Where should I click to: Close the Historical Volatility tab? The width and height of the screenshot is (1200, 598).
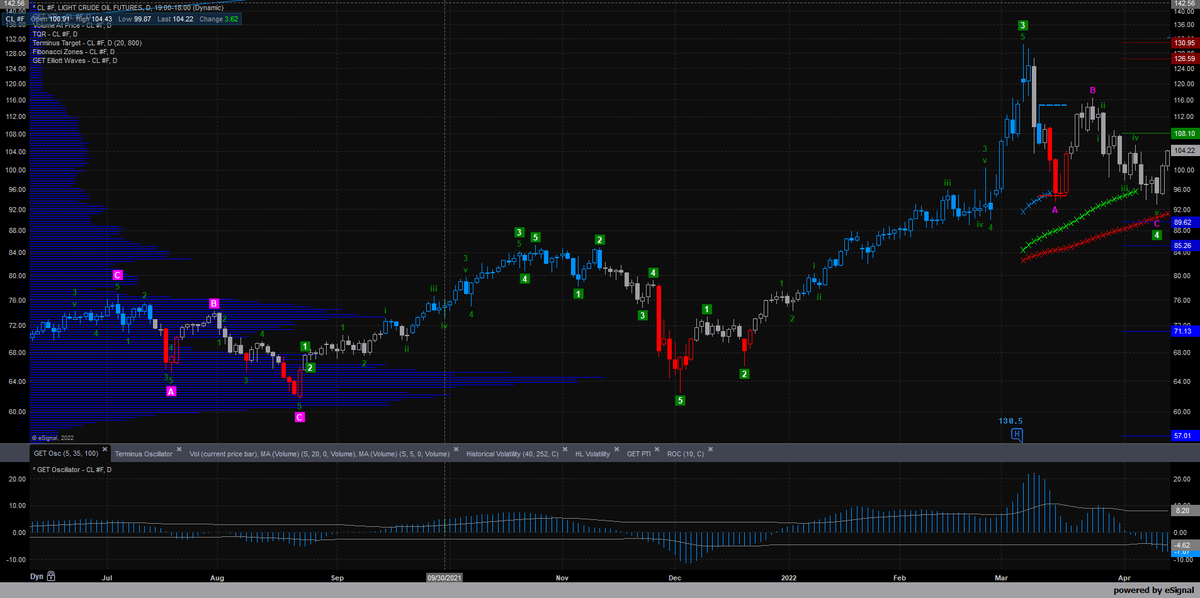coord(565,450)
